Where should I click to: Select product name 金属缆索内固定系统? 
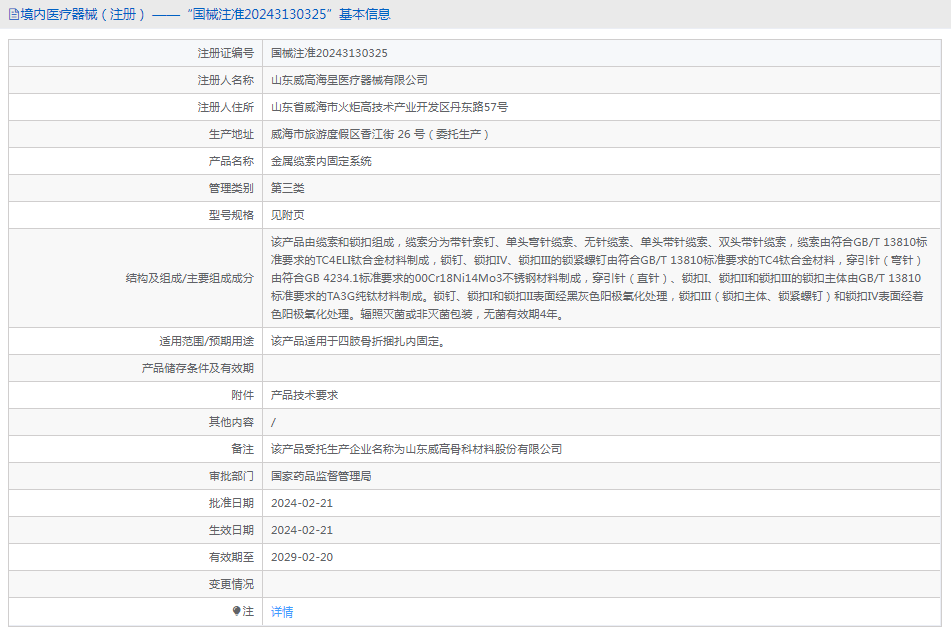pos(321,161)
